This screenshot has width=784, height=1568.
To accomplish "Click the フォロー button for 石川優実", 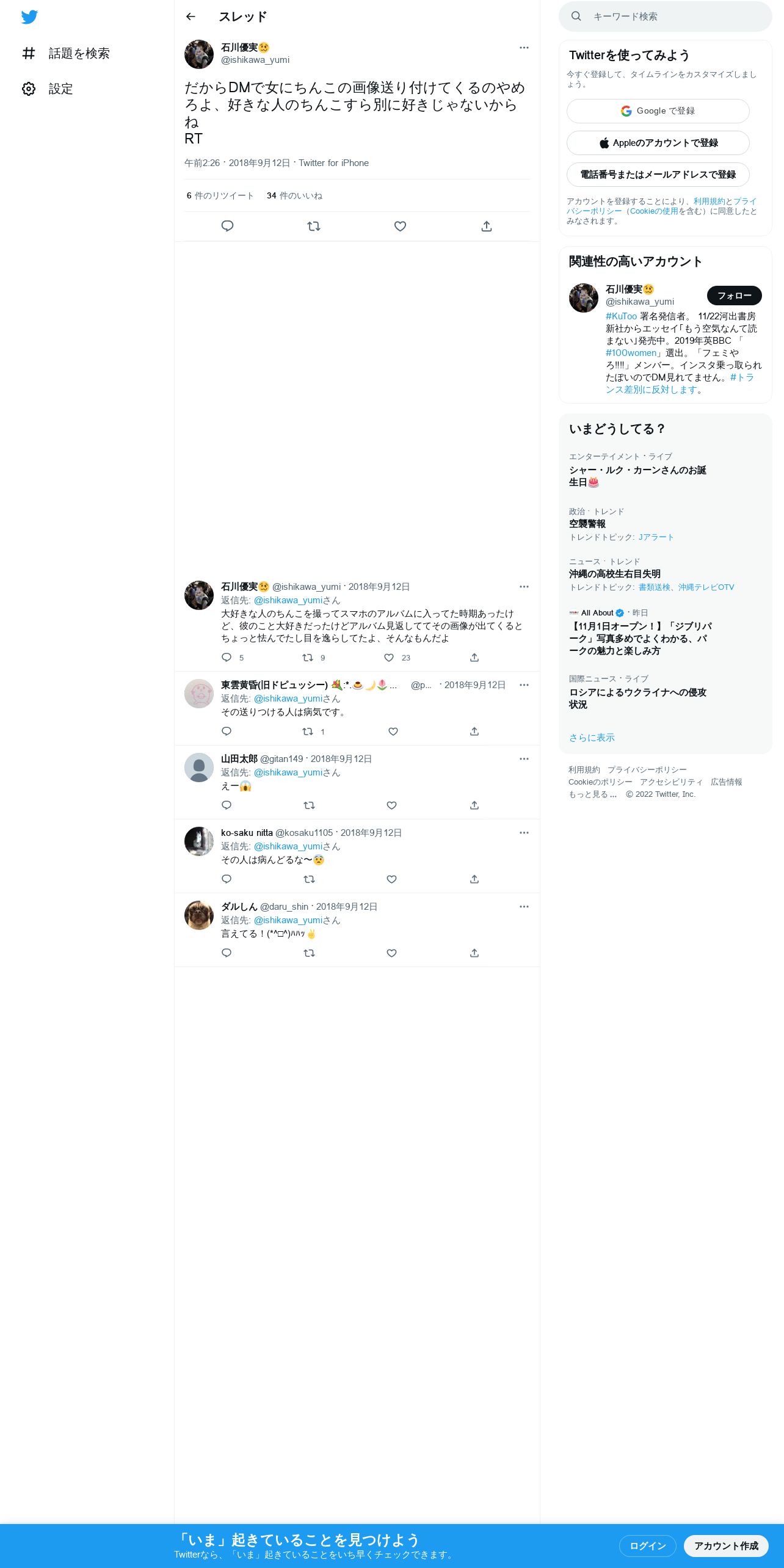I will coord(734,296).
